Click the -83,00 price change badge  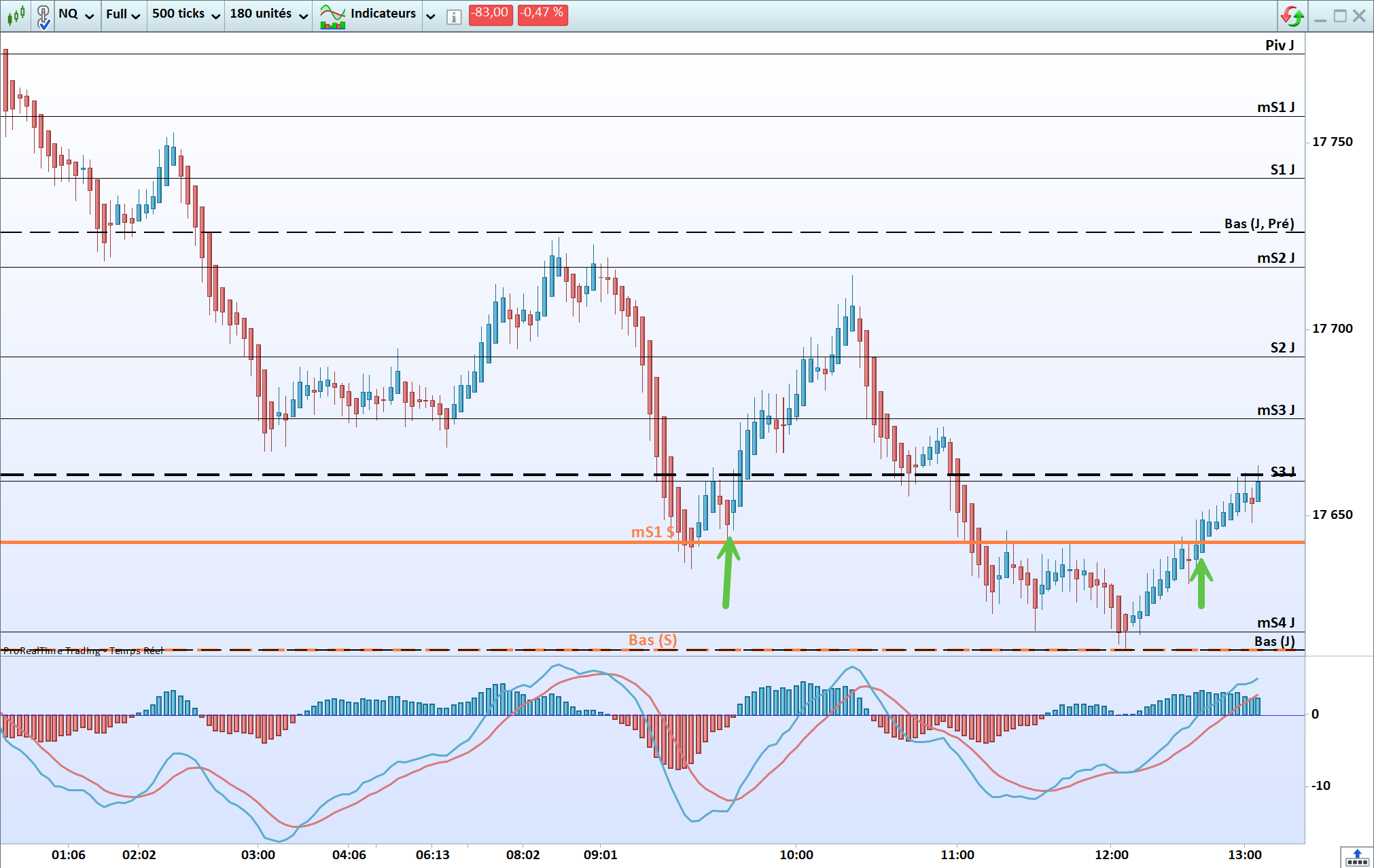pyautogui.click(x=490, y=14)
